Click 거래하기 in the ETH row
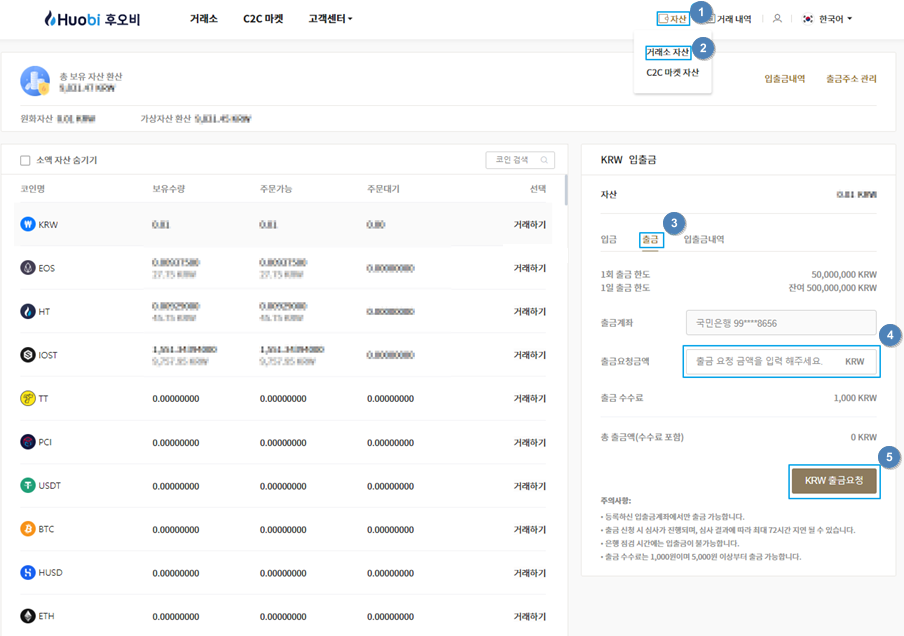The height and width of the screenshot is (636, 904). (x=529, y=616)
